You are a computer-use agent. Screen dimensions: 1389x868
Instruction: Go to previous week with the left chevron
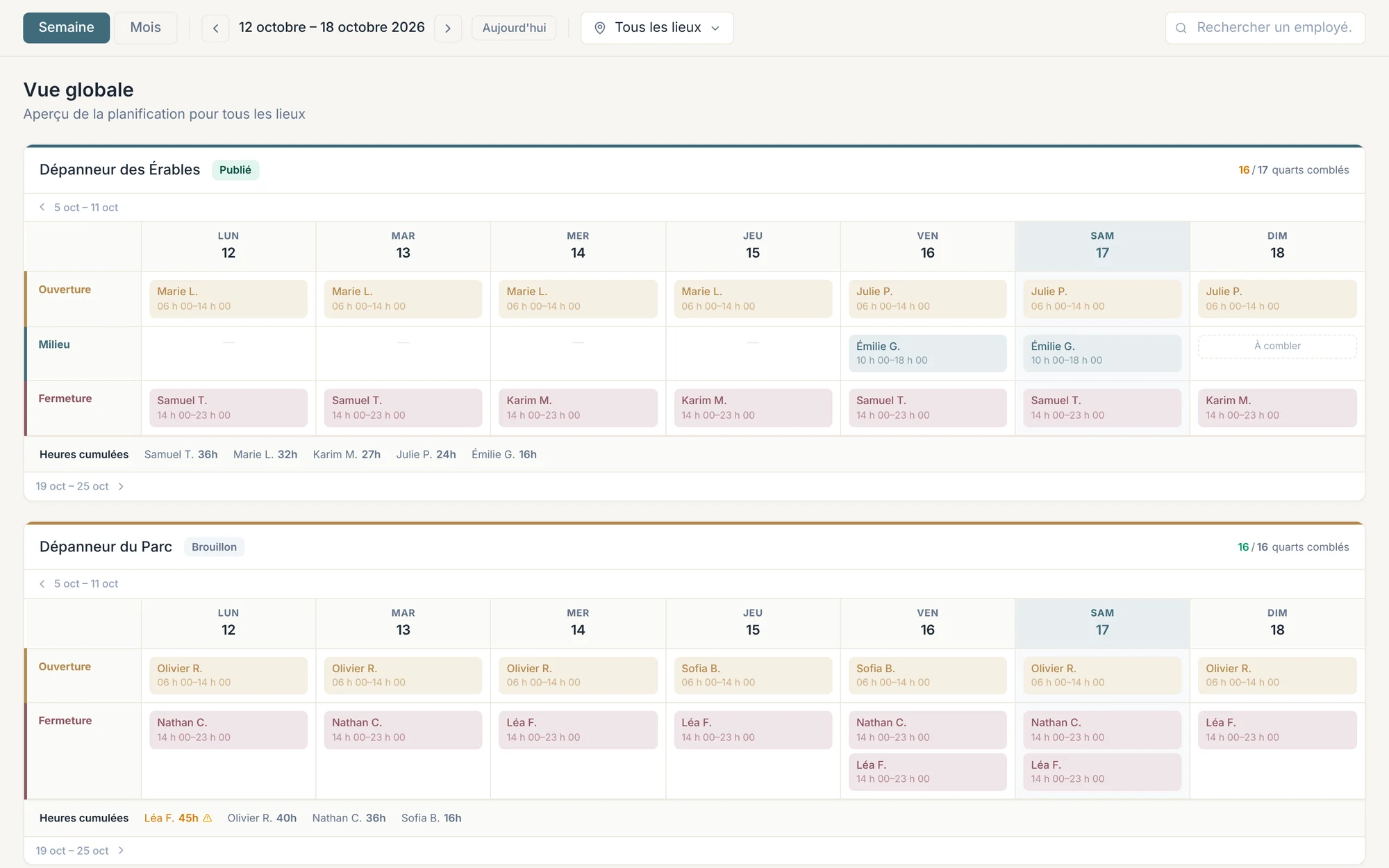(x=215, y=28)
